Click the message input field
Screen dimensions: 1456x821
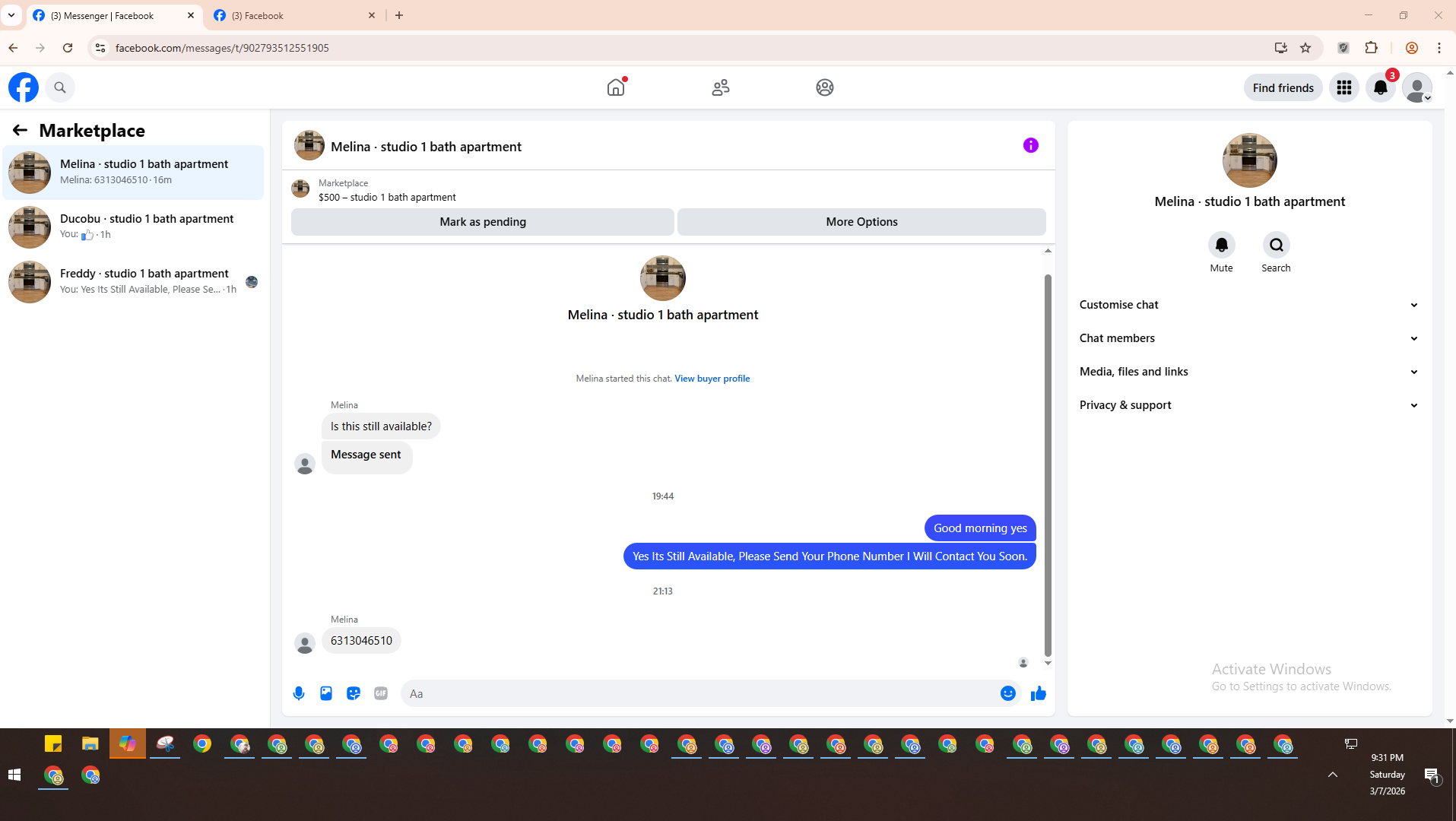click(x=700, y=693)
